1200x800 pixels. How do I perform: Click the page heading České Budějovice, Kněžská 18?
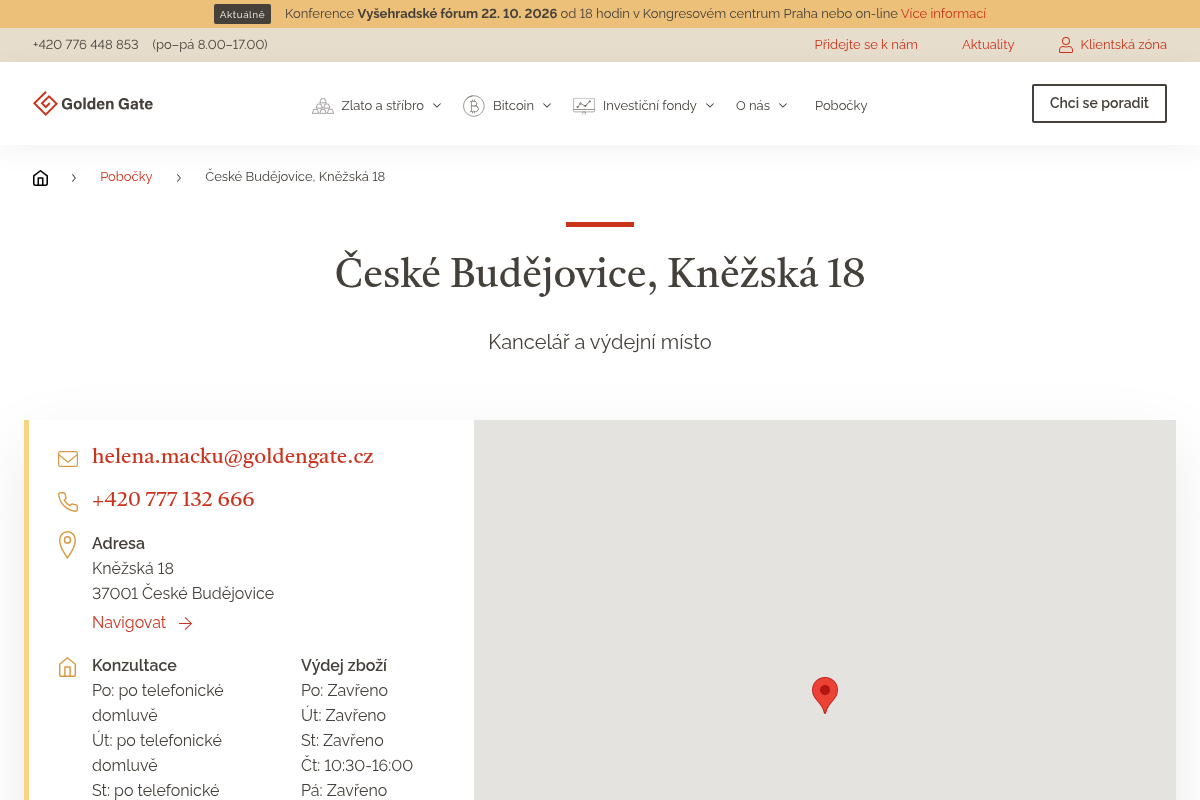tap(600, 273)
